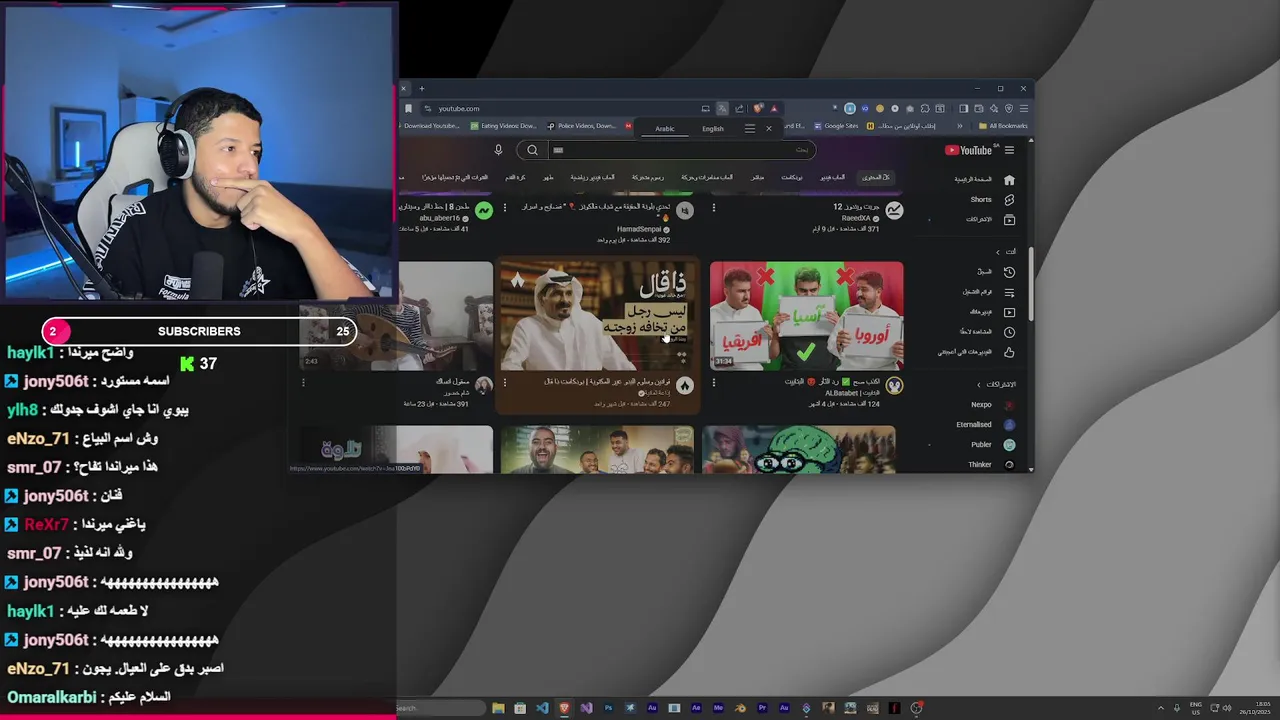The height and width of the screenshot is (720, 1280).
Task: Open more options for RaeedXA video
Action: pos(714,208)
